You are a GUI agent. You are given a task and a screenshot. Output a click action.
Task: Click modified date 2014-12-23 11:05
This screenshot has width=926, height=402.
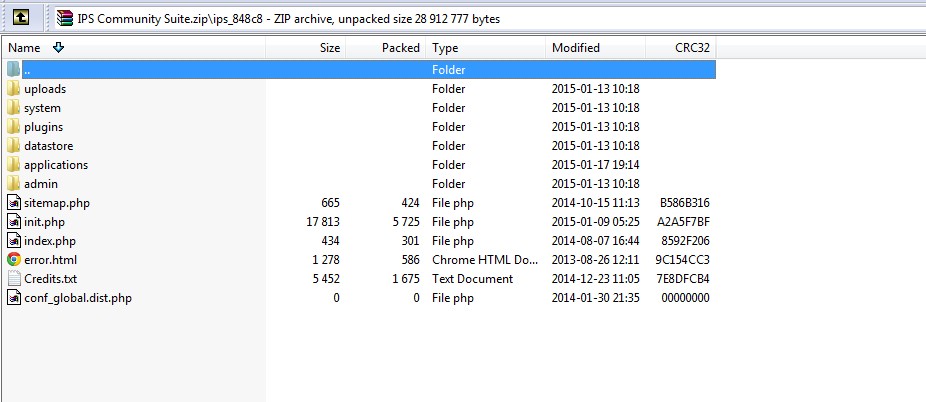tap(595, 279)
